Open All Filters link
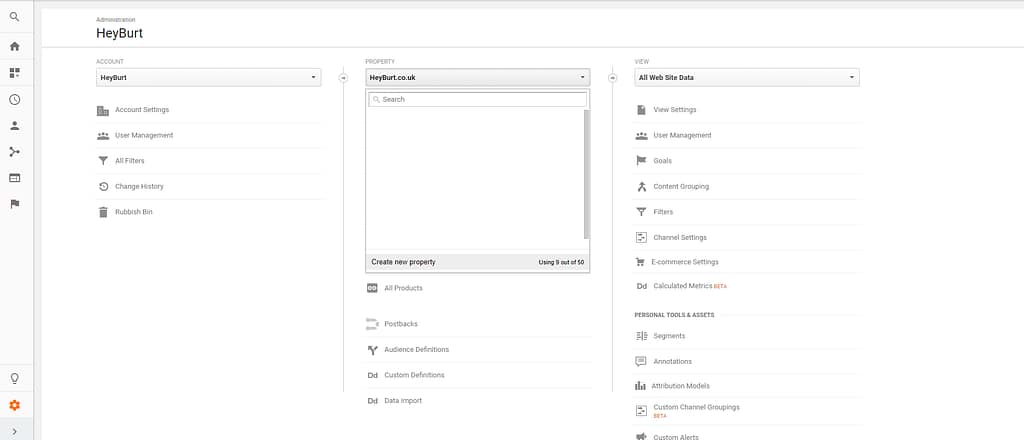 click(130, 161)
